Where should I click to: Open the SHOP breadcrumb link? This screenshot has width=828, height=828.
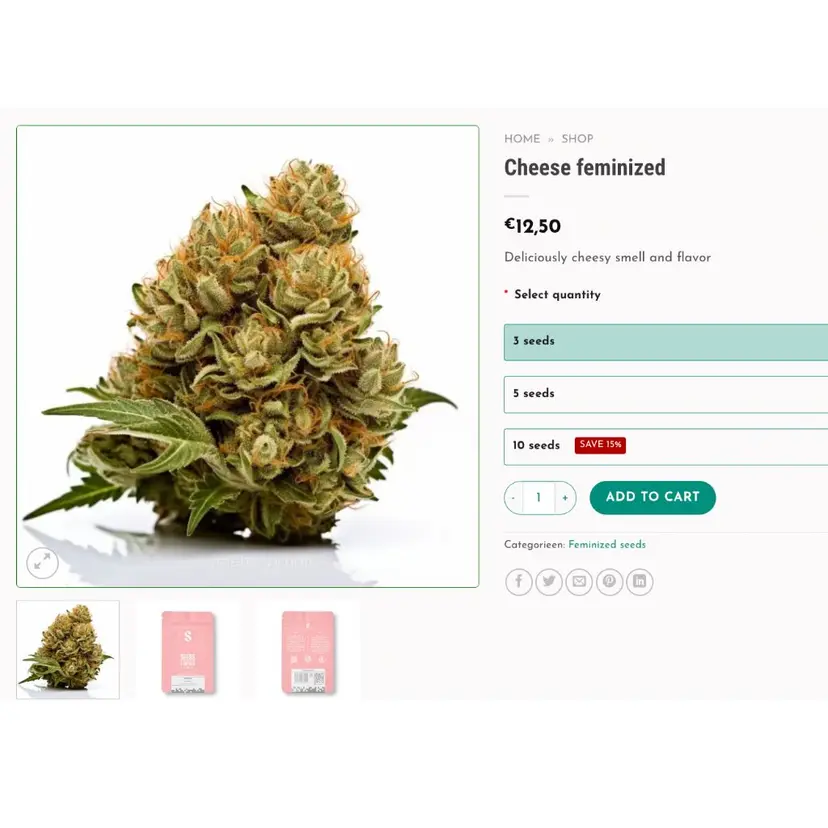click(577, 139)
